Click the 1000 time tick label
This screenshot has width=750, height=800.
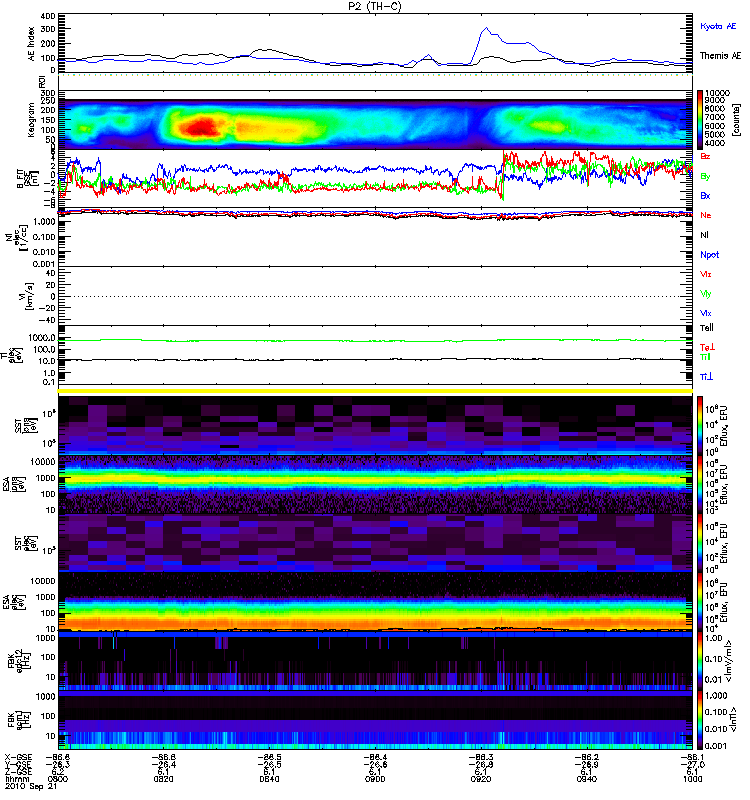693,779
